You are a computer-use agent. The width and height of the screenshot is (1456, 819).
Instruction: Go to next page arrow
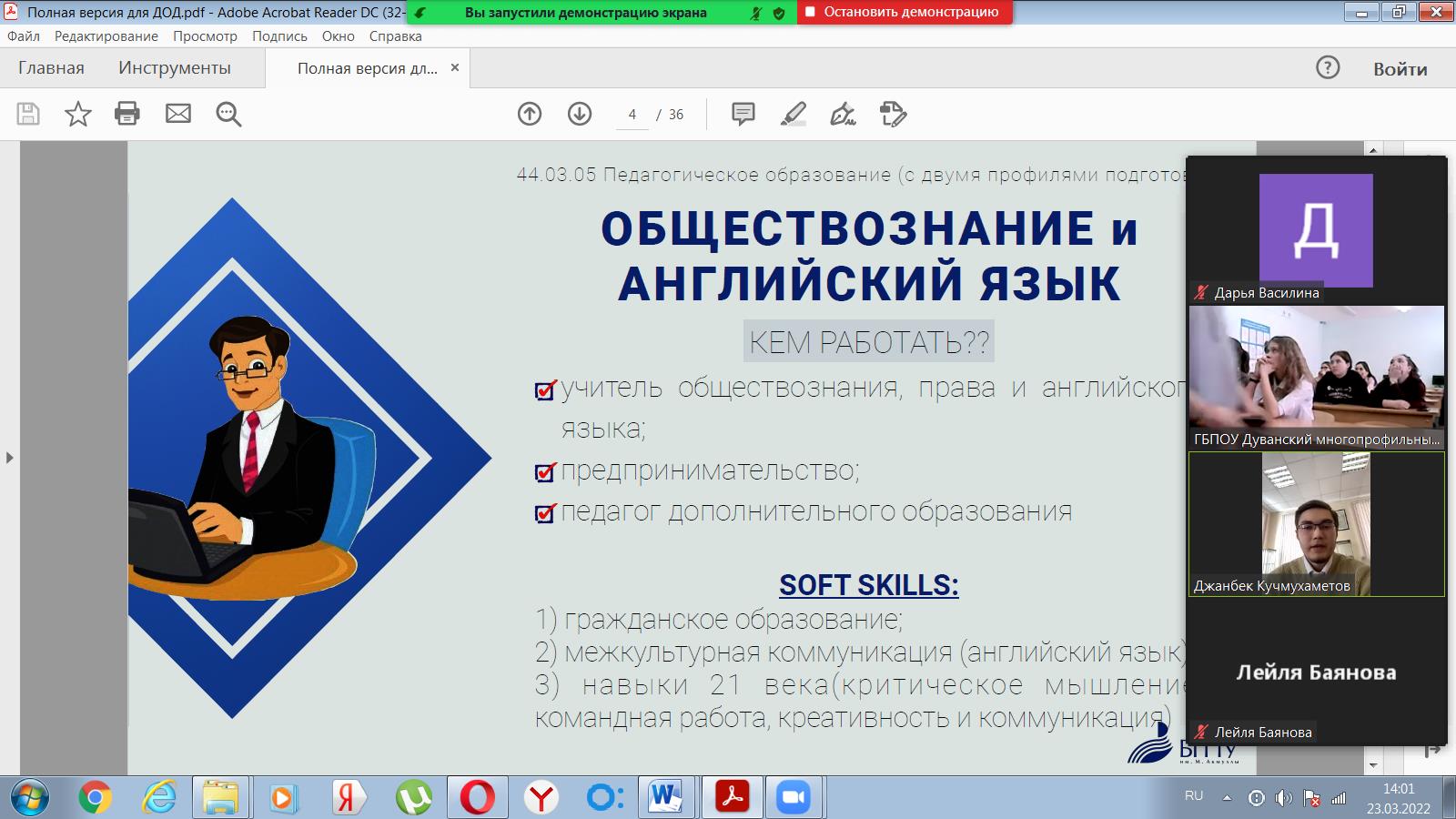[580, 114]
